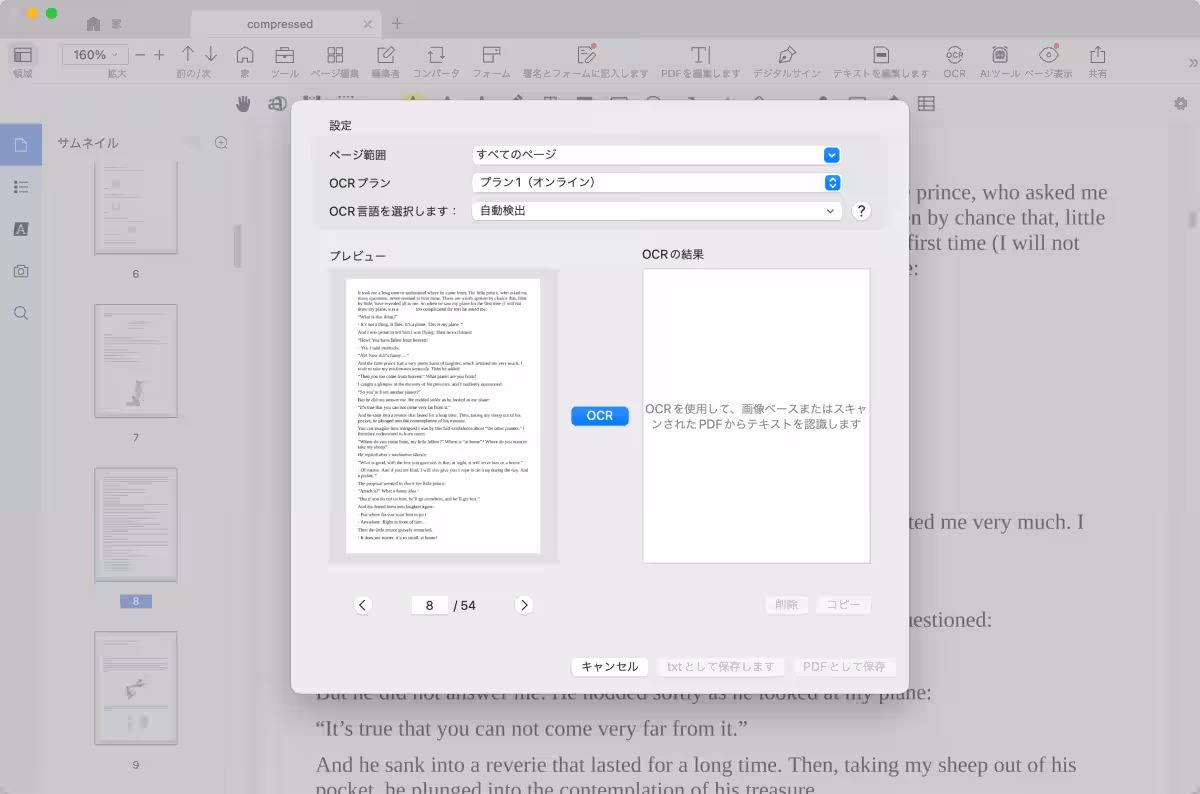Open the OCR language 自動検出 dropdown
The width and height of the screenshot is (1200, 794).
655,211
